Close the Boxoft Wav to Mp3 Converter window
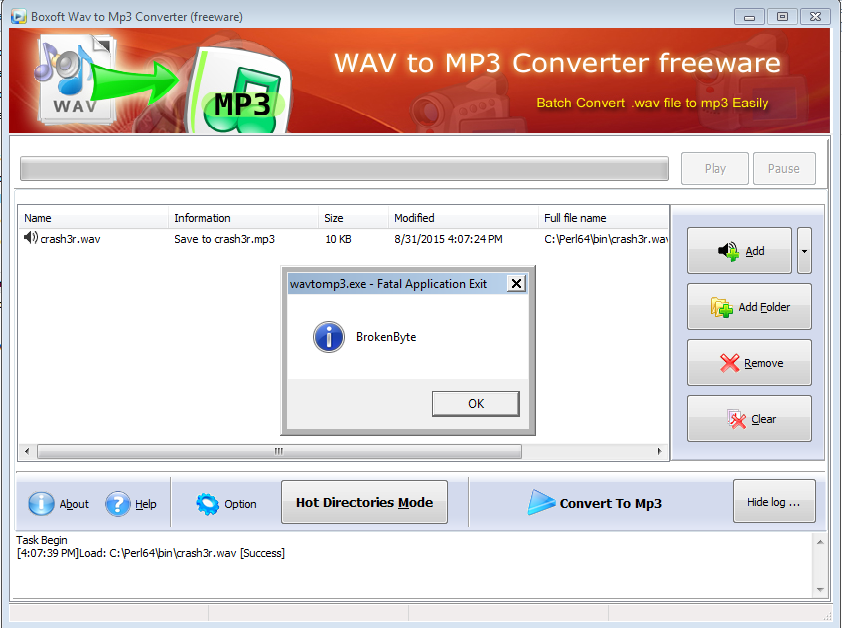Screen dimensions: 842x628 815,17
